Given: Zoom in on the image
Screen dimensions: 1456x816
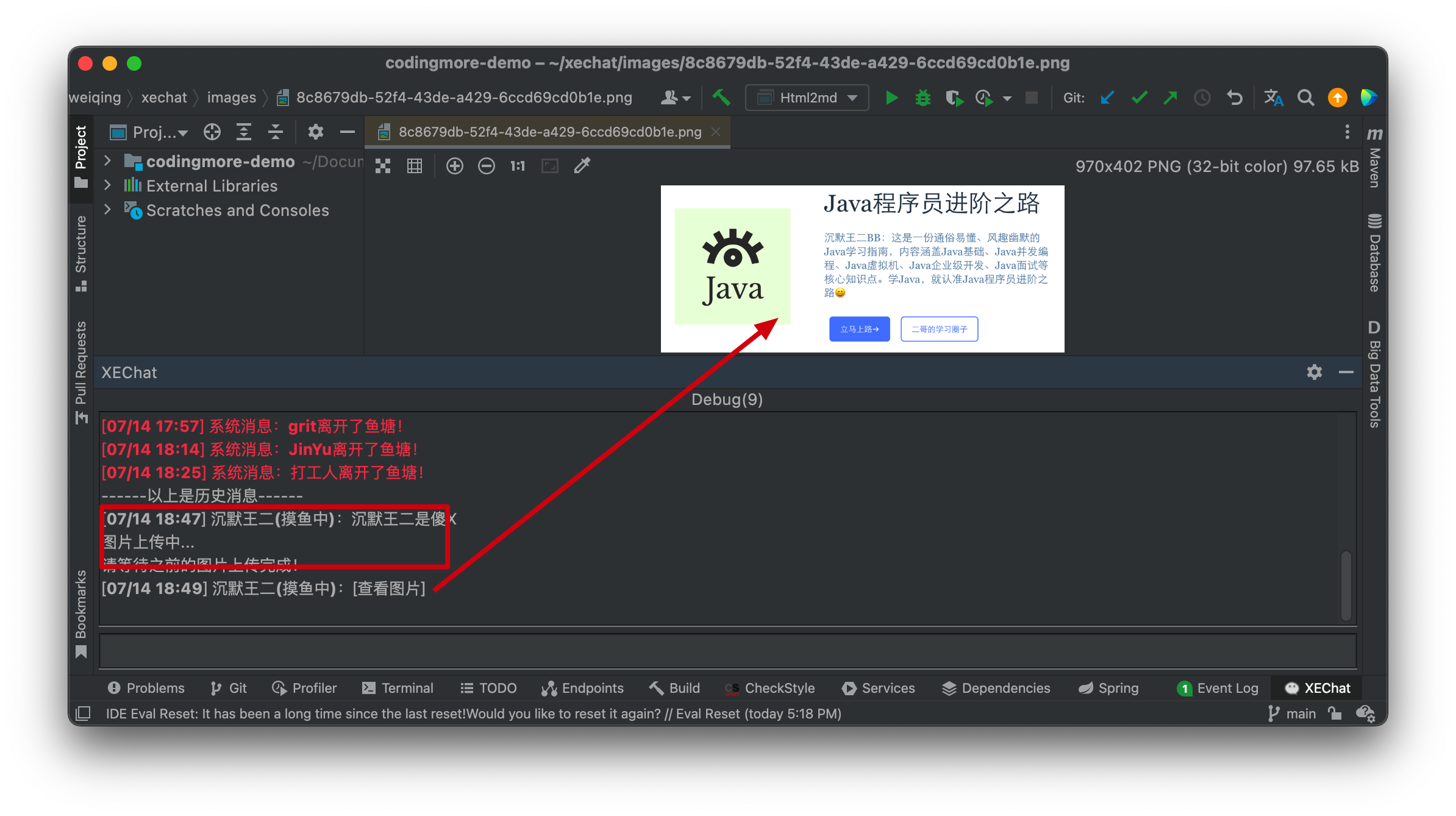Looking at the screenshot, I should (x=454, y=166).
